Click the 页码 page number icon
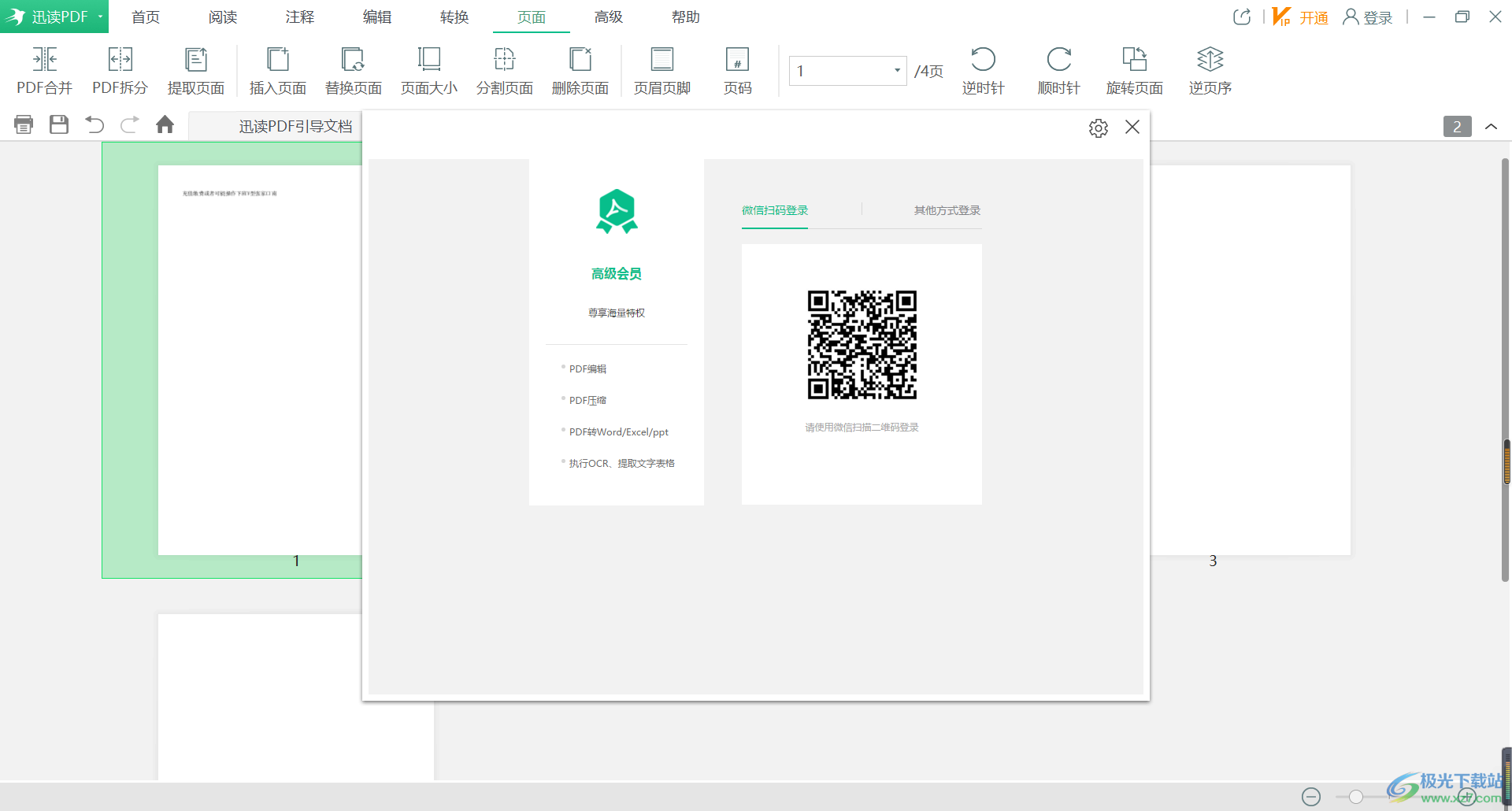The width and height of the screenshot is (1512, 811). point(738,71)
